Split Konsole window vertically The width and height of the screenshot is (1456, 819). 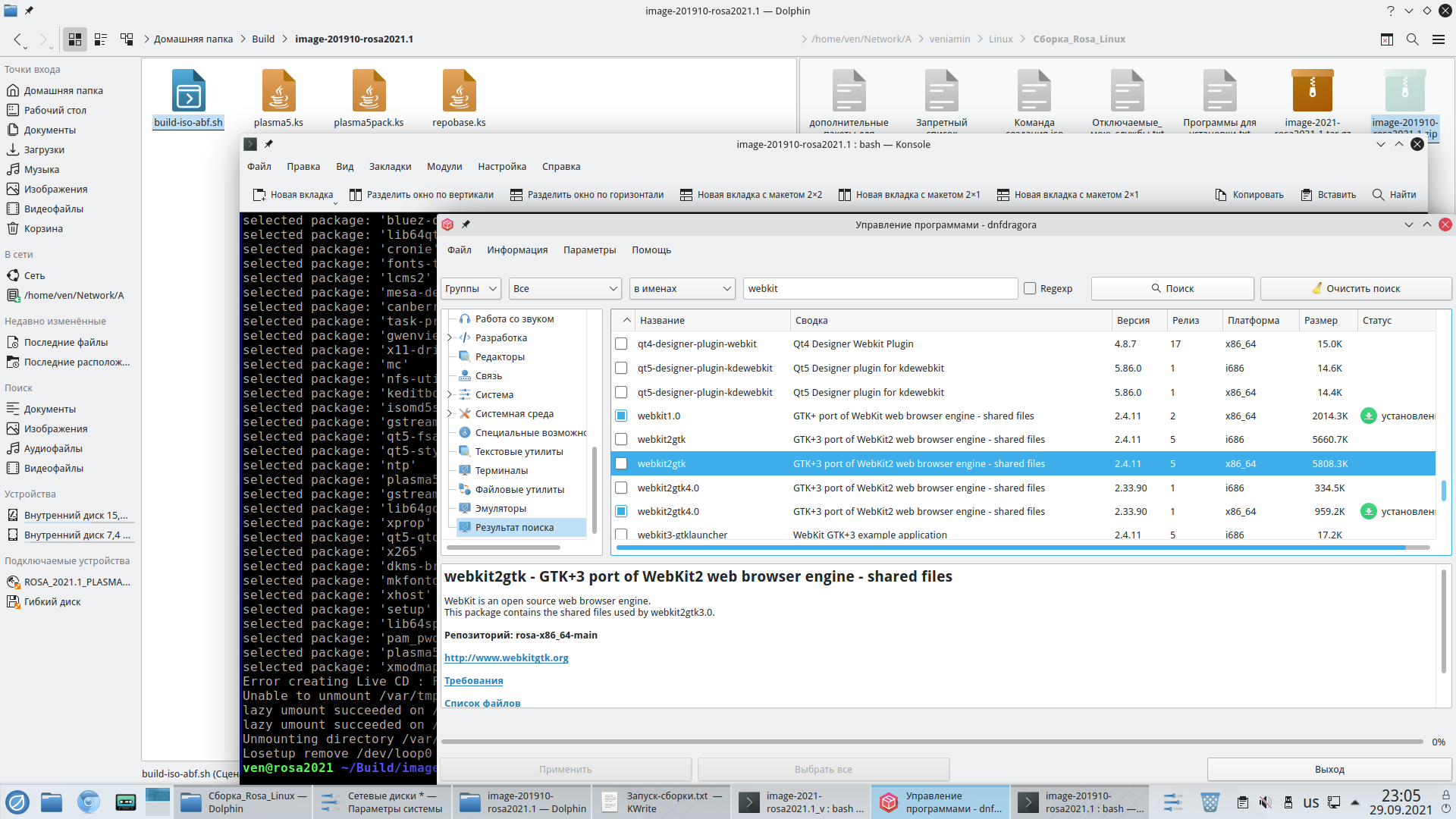422,195
